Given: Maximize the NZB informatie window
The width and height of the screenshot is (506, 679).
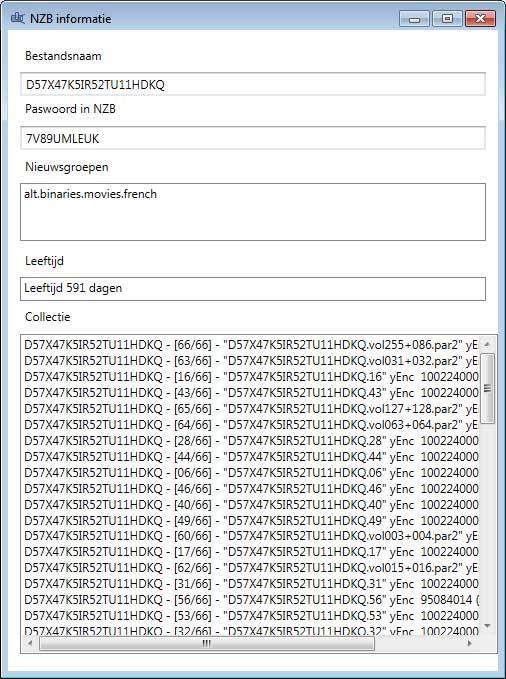Looking at the screenshot, I should [447, 19].
